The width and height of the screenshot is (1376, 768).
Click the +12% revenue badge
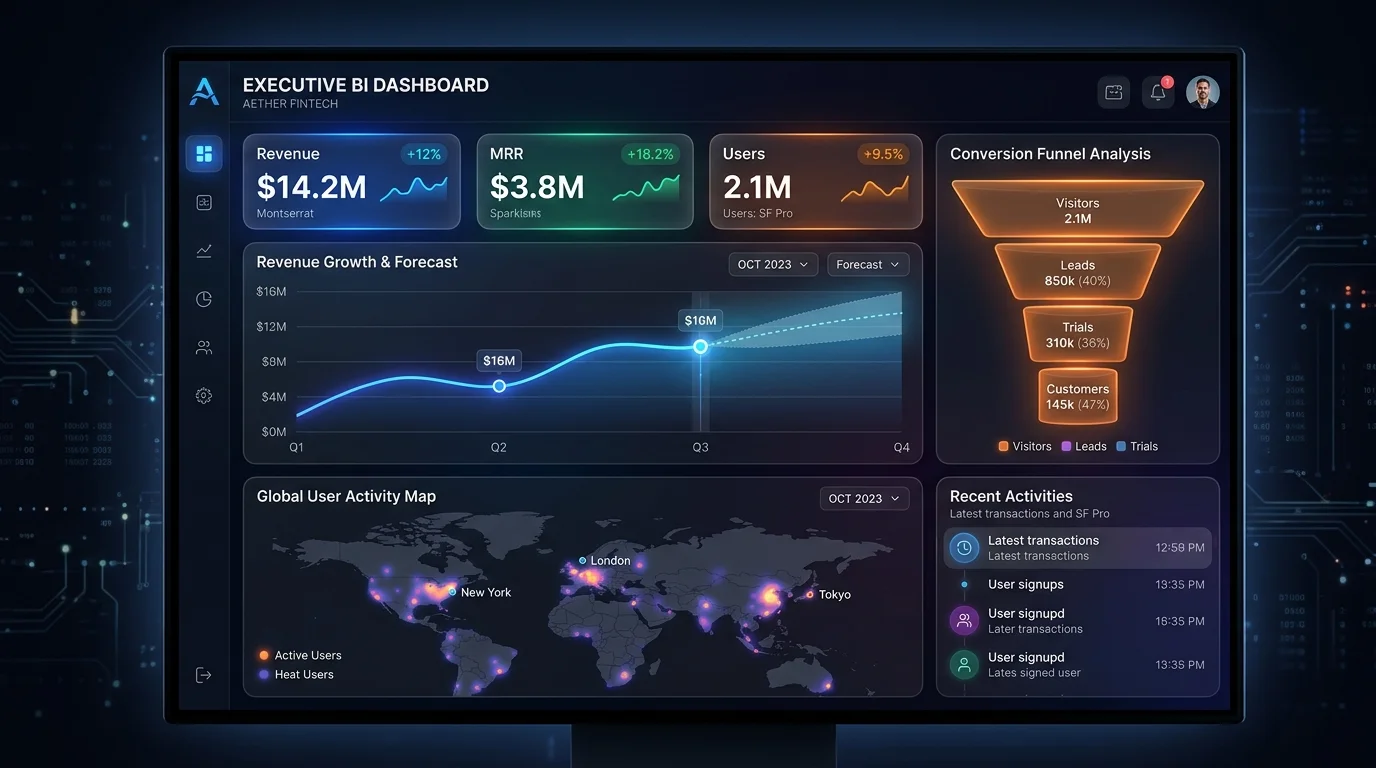point(424,154)
